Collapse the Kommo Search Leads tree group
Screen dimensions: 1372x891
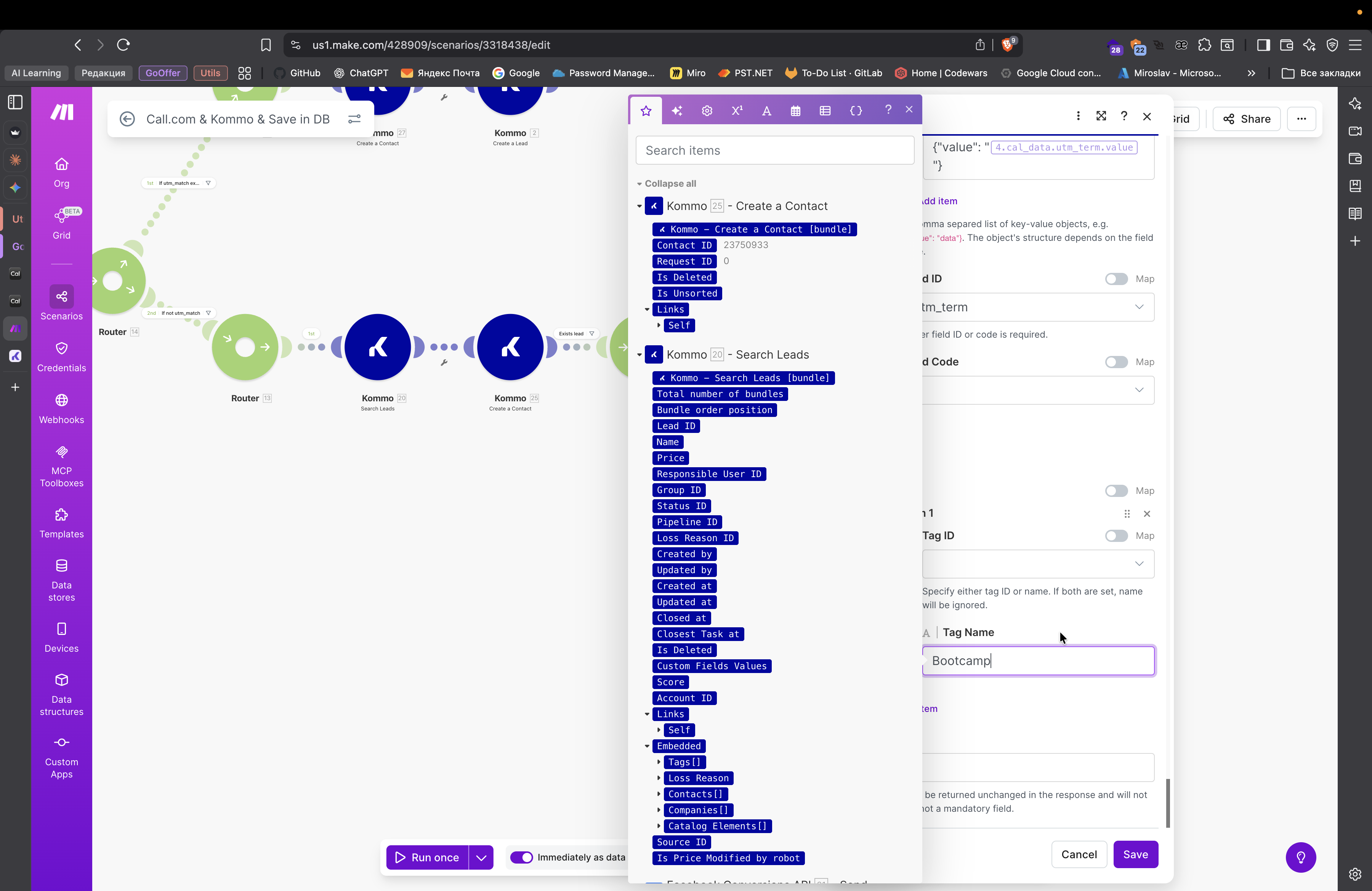pyautogui.click(x=639, y=355)
